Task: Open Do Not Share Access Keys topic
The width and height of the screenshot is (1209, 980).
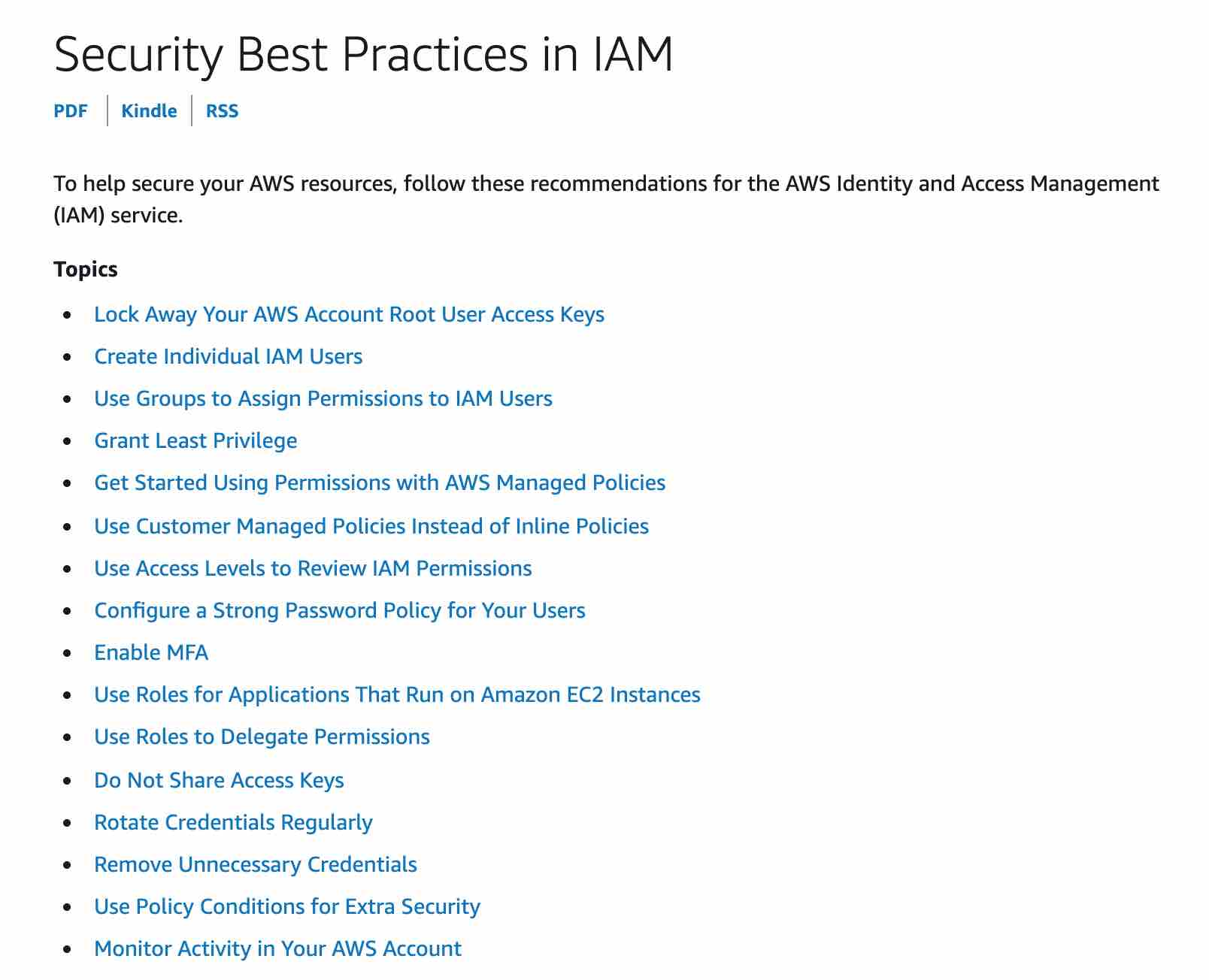Action: tap(219, 780)
